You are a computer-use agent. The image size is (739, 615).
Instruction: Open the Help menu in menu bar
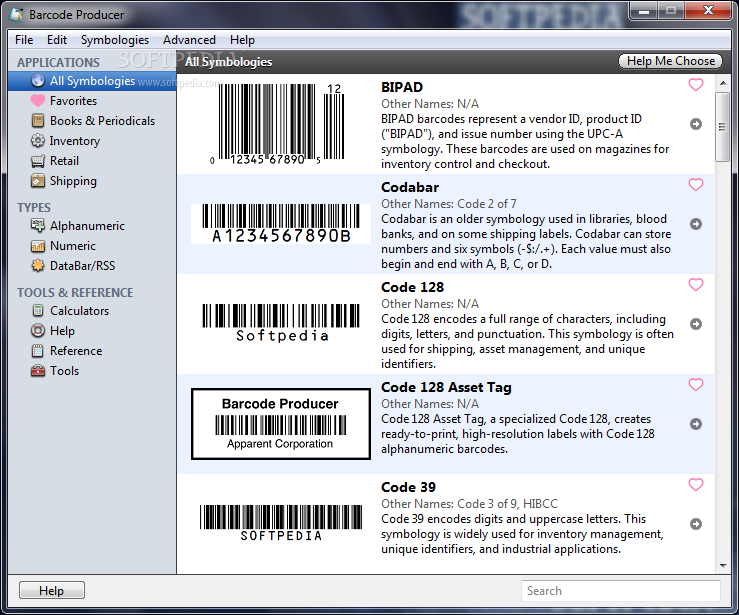point(242,40)
